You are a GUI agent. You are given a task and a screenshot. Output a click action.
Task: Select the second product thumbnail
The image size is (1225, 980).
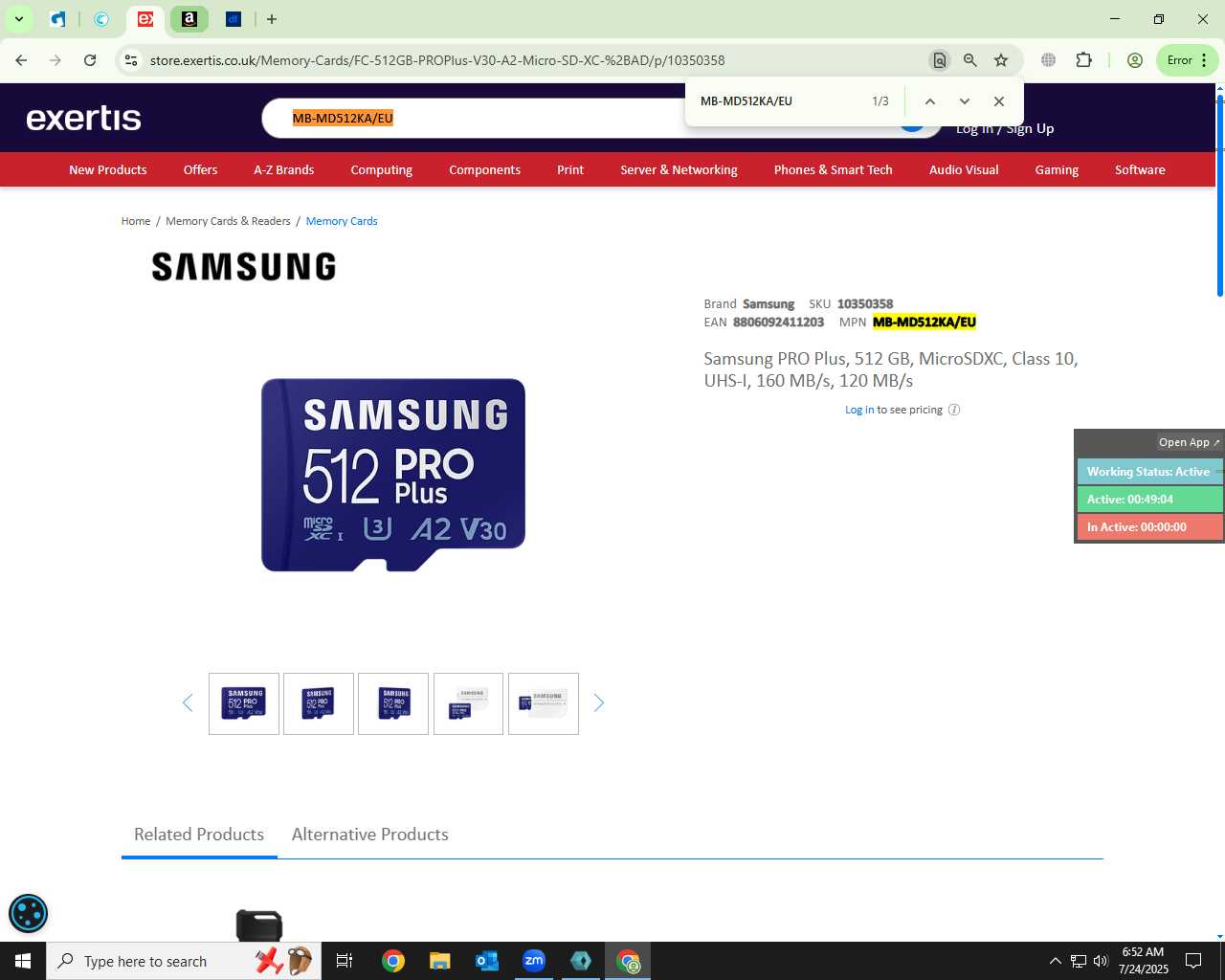pyautogui.click(x=319, y=703)
